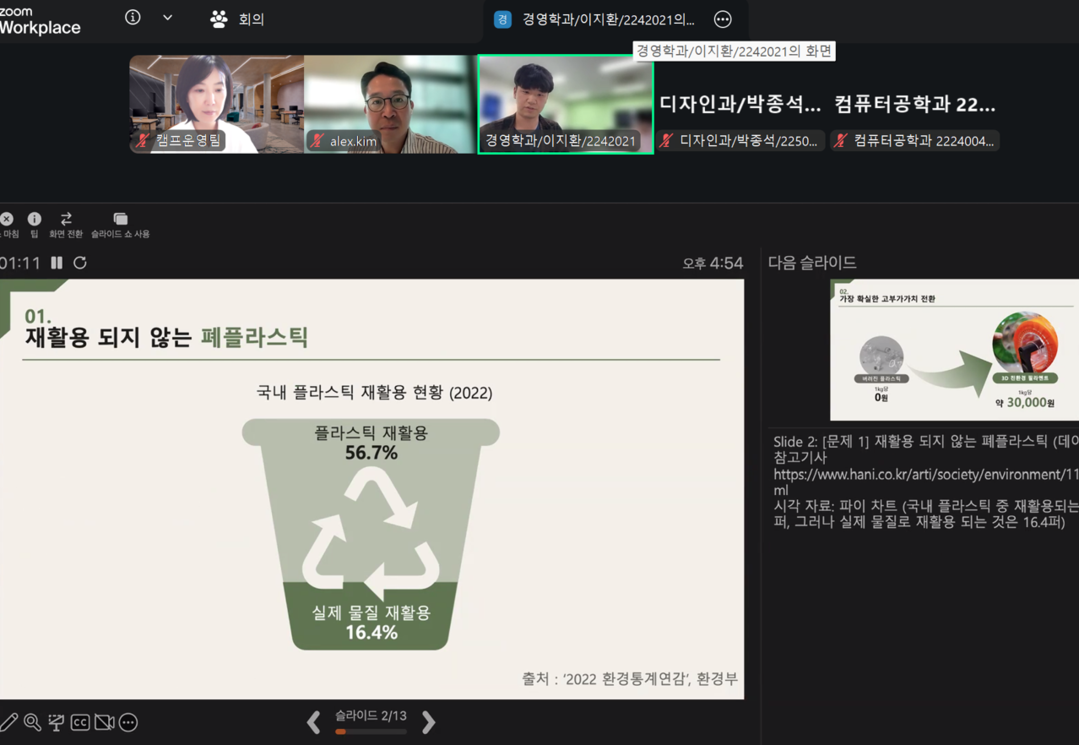Screen dimensions: 1079x745
Task: Click the Slide 2 speaker notes text
Action: [x=926, y=482]
